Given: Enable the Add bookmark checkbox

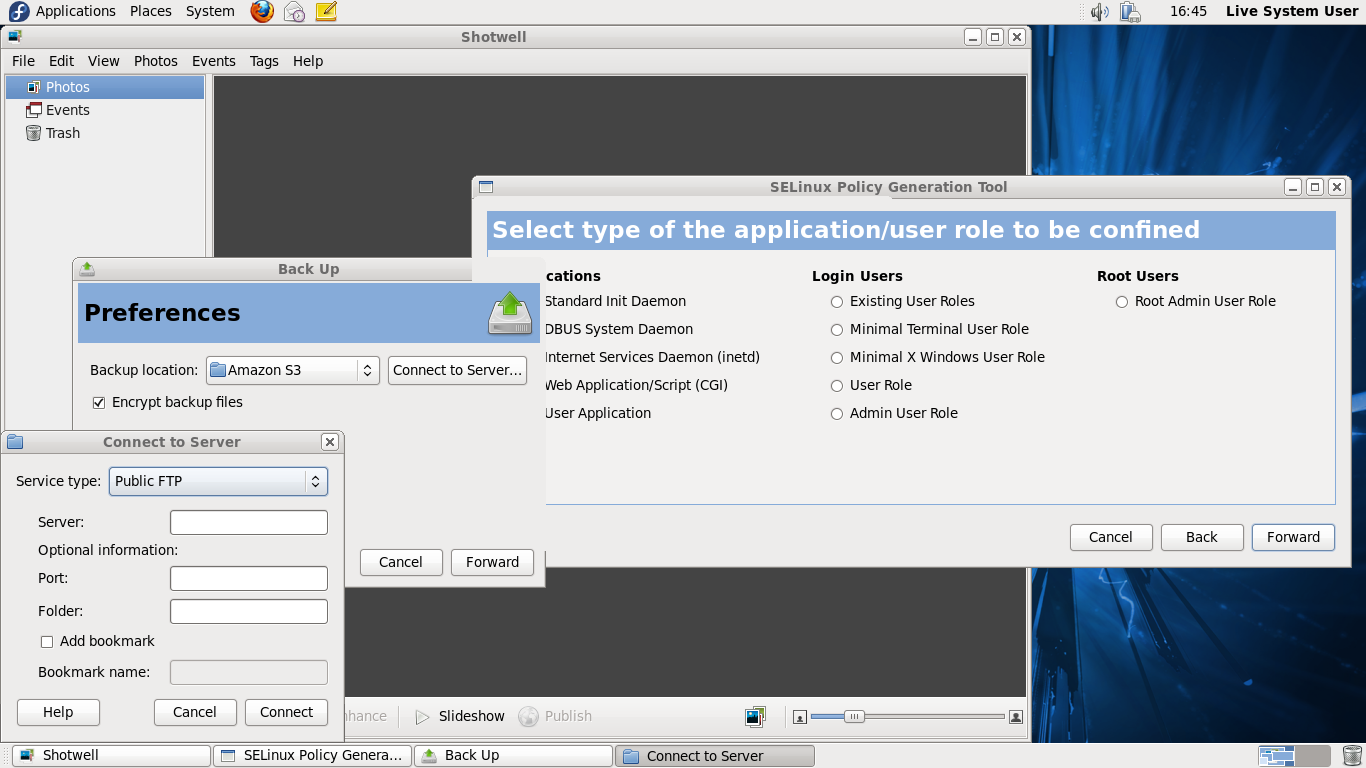Looking at the screenshot, I should point(47,642).
